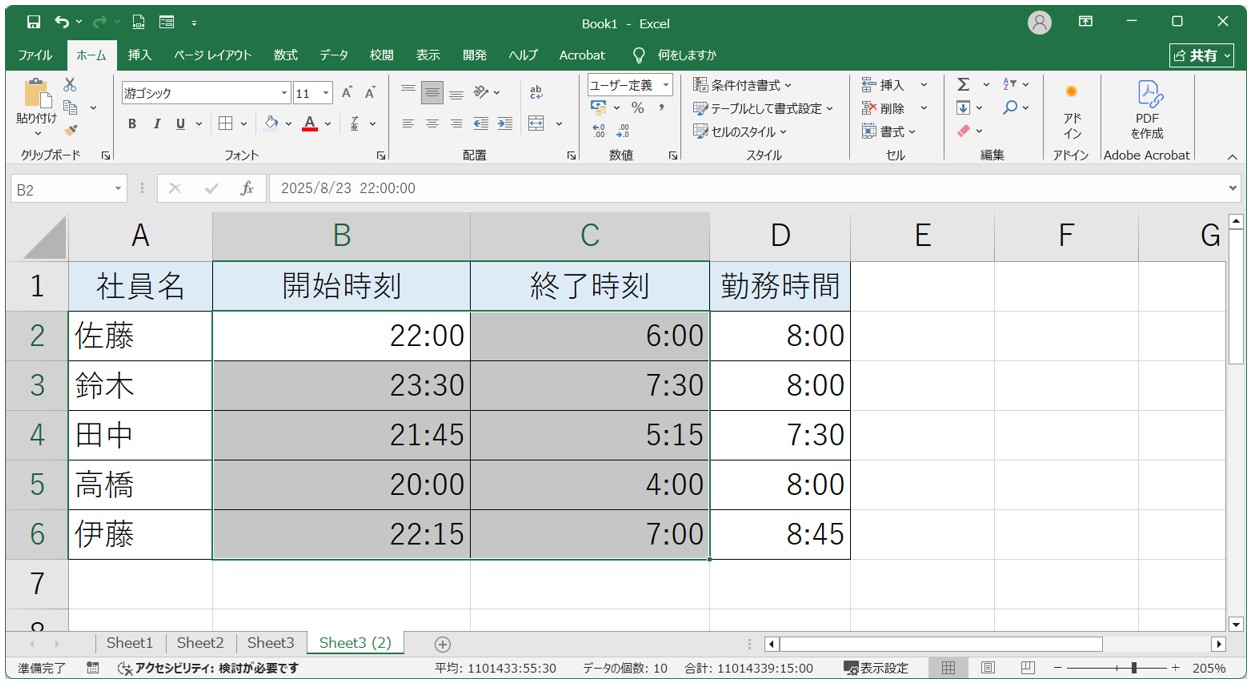Toggle center horizontal alignment

point(432,124)
